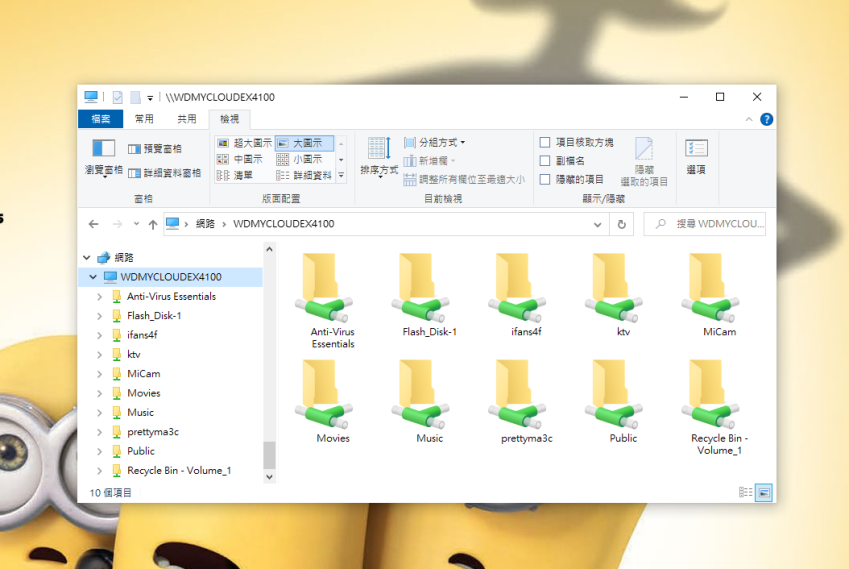Switch to large thumbnails via status bar icon
The height and width of the screenshot is (569, 849).
[763, 493]
